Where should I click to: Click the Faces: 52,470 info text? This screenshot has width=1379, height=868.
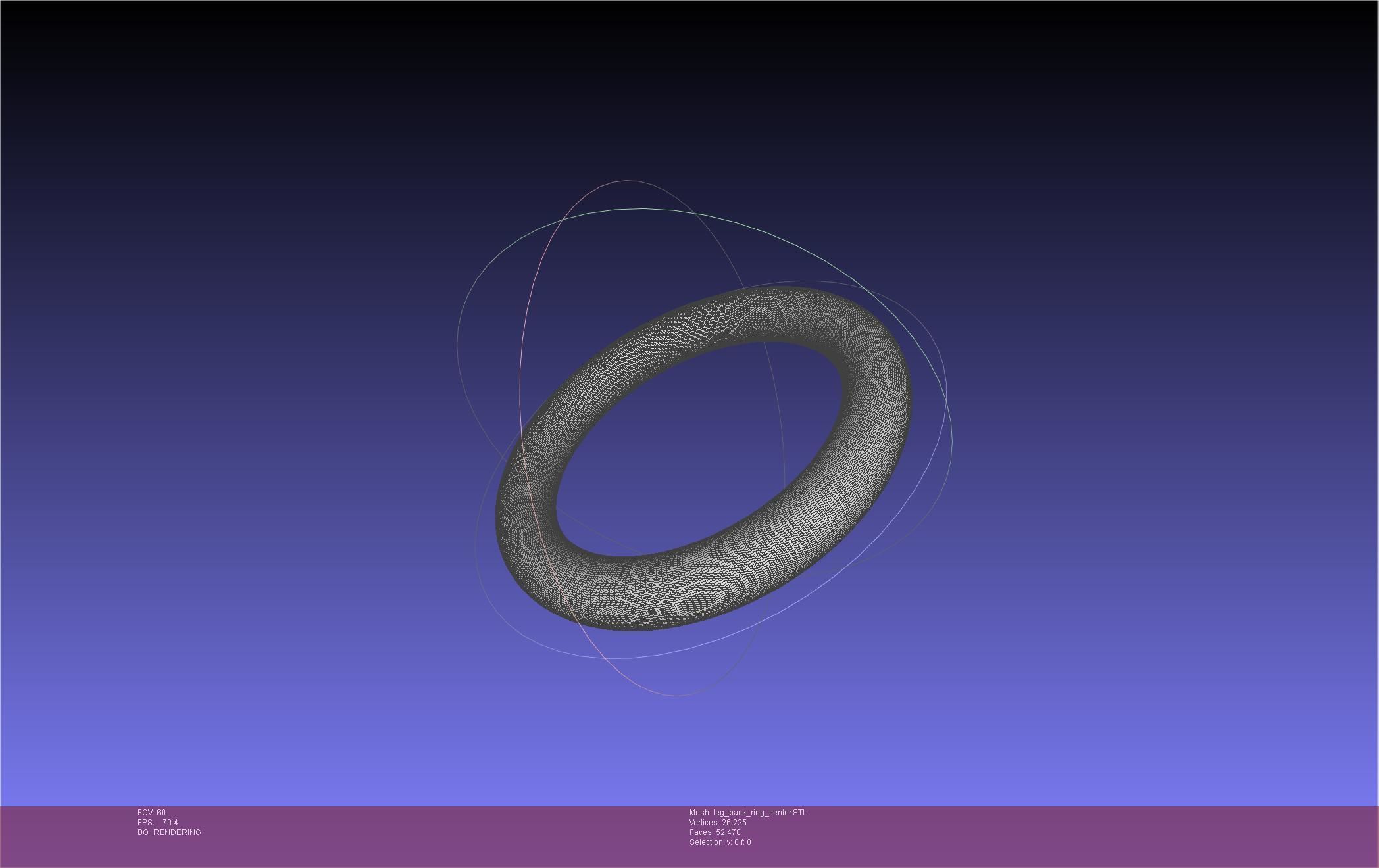click(715, 832)
